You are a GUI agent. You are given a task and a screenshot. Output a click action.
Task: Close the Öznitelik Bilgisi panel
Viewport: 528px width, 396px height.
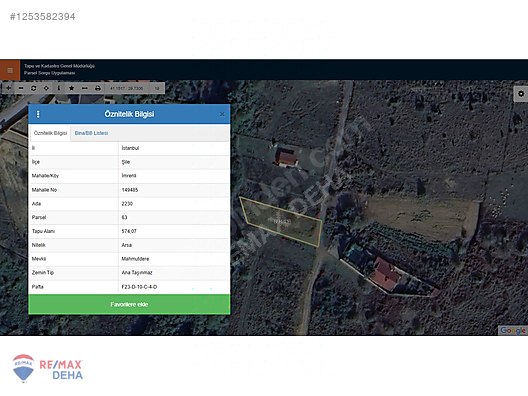click(222, 114)
